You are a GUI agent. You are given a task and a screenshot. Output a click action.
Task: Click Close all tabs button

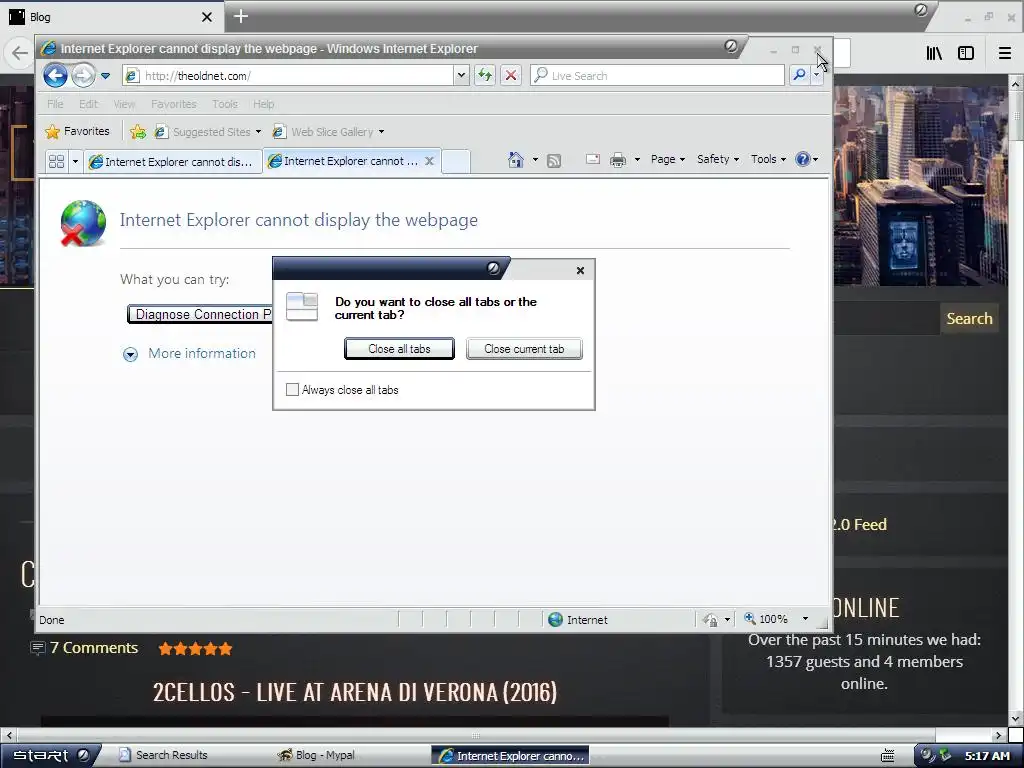399,349
